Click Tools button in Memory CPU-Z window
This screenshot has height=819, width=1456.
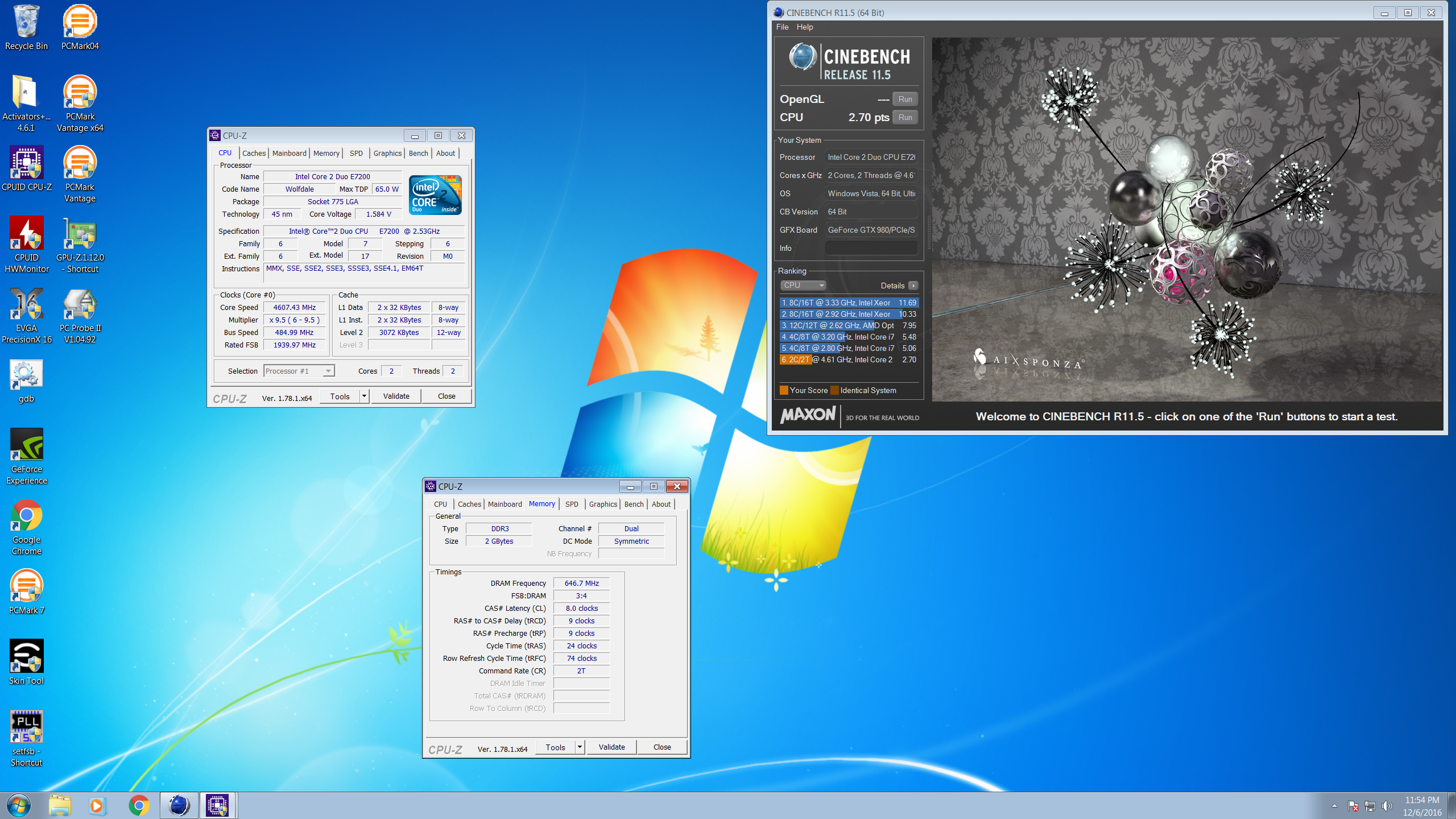pyautogui.click(x=555, y=747)
